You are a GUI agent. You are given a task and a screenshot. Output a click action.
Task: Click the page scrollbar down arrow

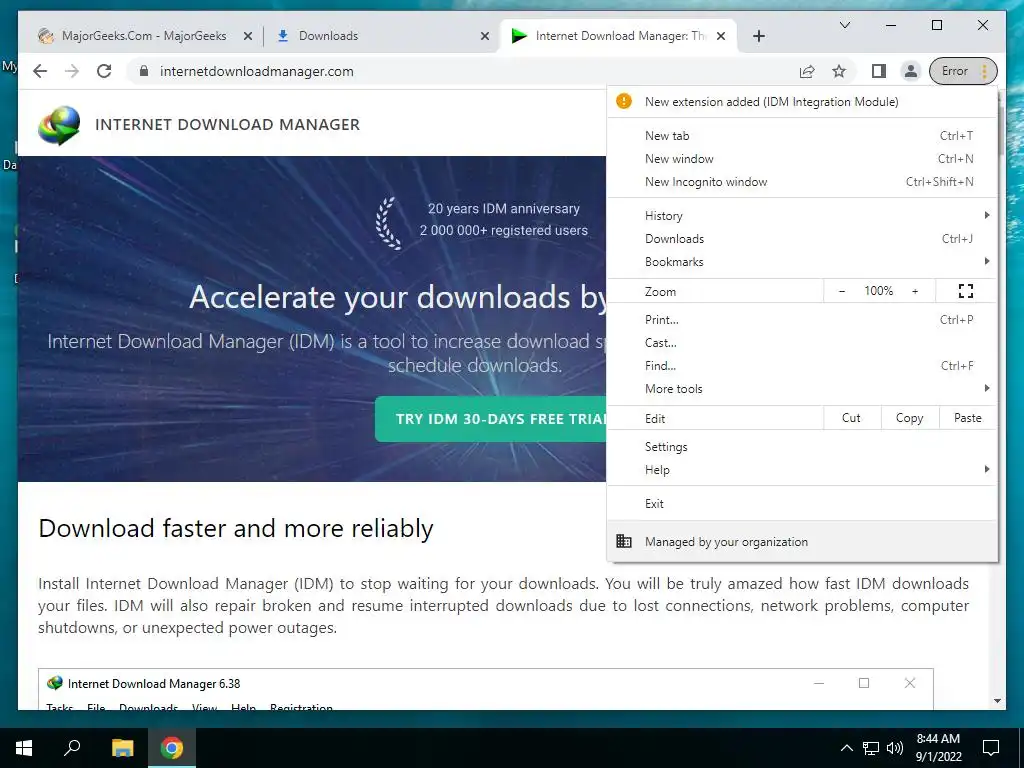tap(997, 701)
